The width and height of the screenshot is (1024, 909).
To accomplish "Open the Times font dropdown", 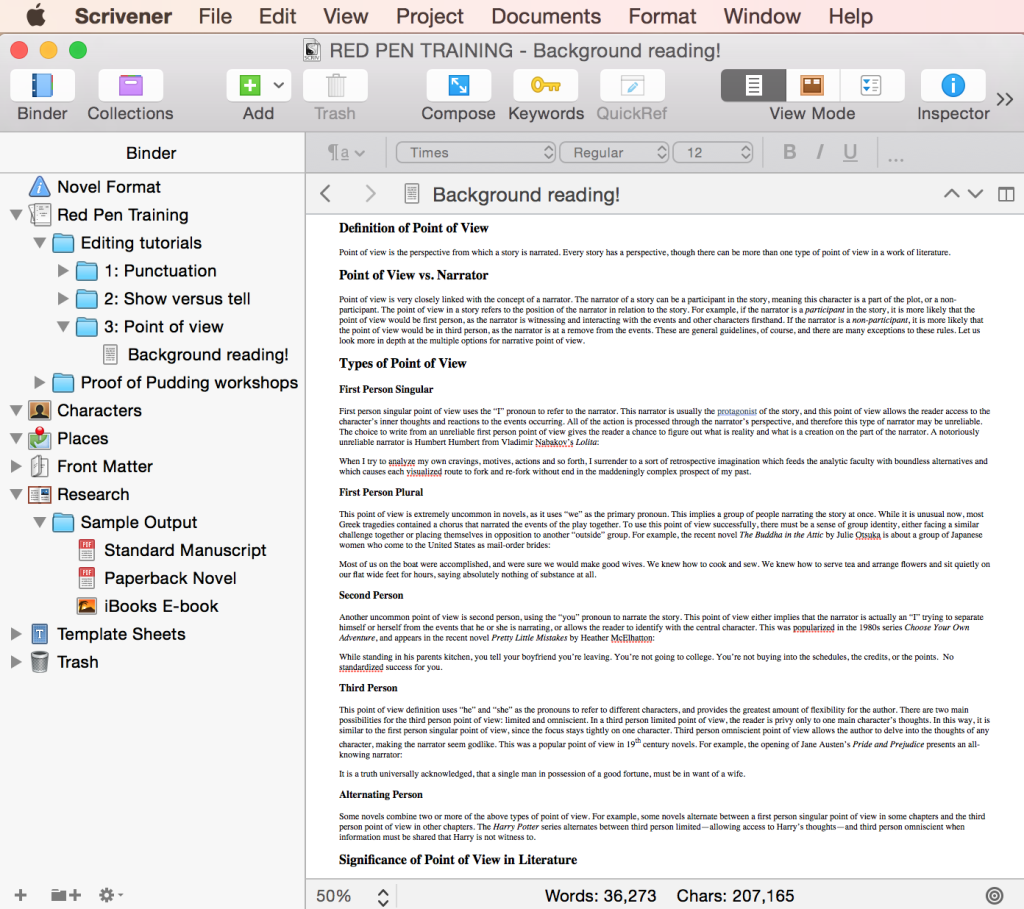I will (475, 153).
